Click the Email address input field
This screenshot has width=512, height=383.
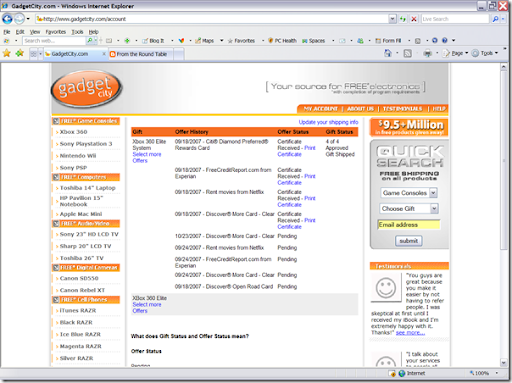[x=409, y=225]
